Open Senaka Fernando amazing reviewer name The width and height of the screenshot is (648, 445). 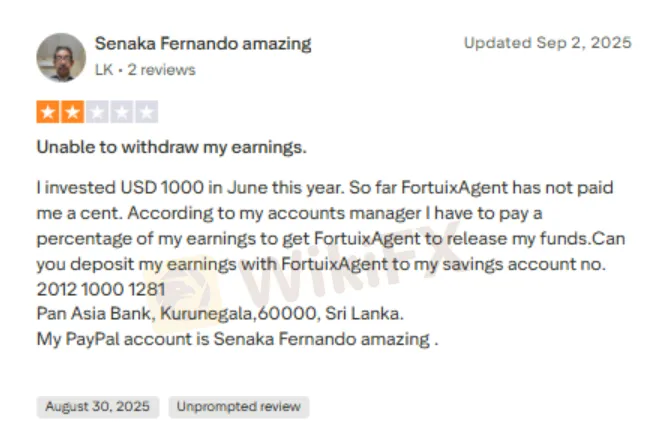[x=203, y=43]
